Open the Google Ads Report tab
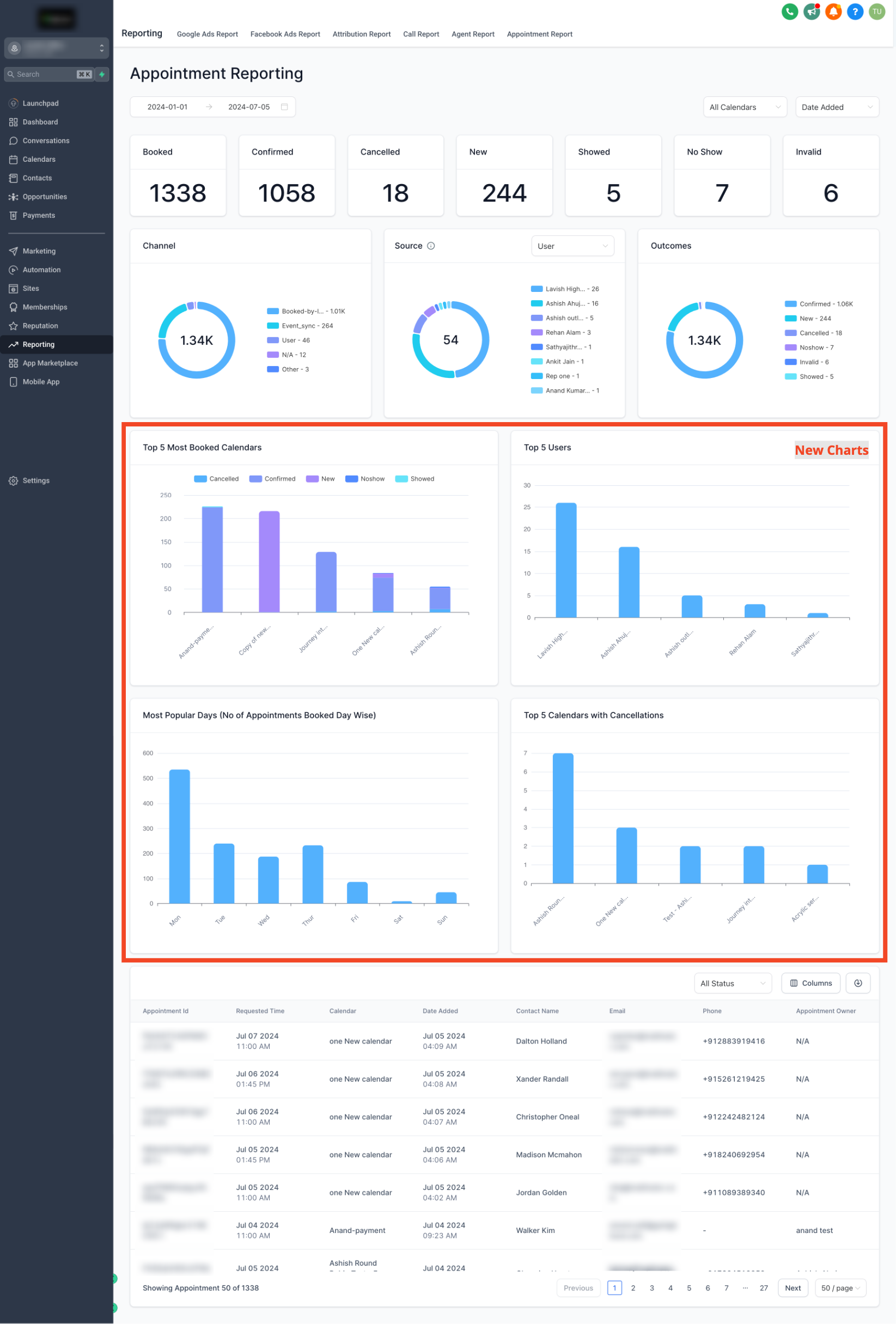Image resolution: width=896 pixels, height=1324 pixels. point(208,34)
